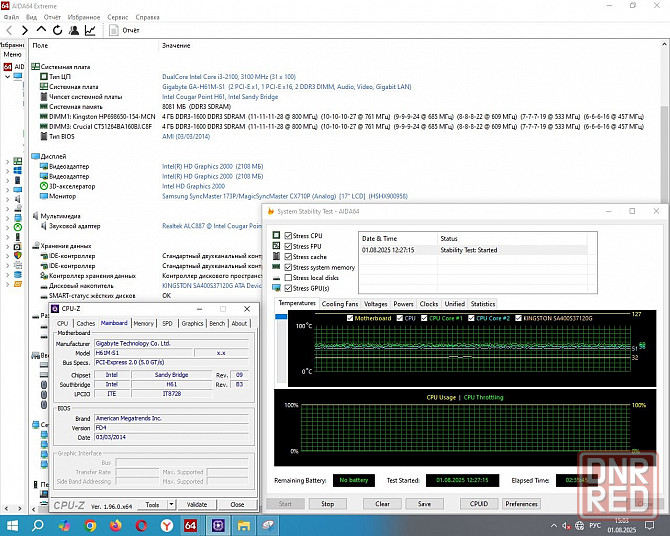670x536 pixels.
Task: Switch to the Statistics tab
Action: [x=483, y=304]
